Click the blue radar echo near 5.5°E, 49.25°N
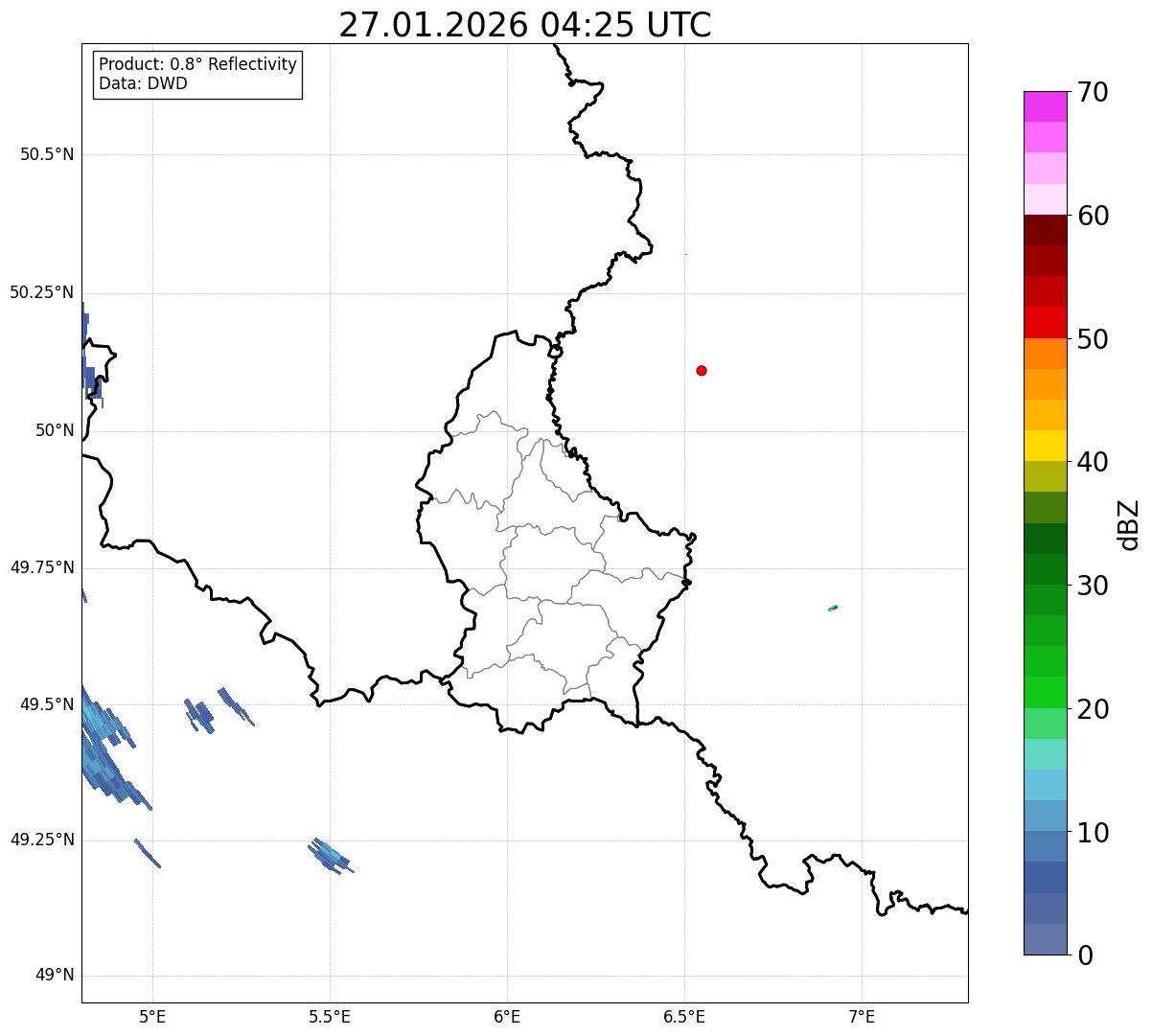Image resolution: width=1152 pixels, height=1036 pixels. (x=330, y=855)
